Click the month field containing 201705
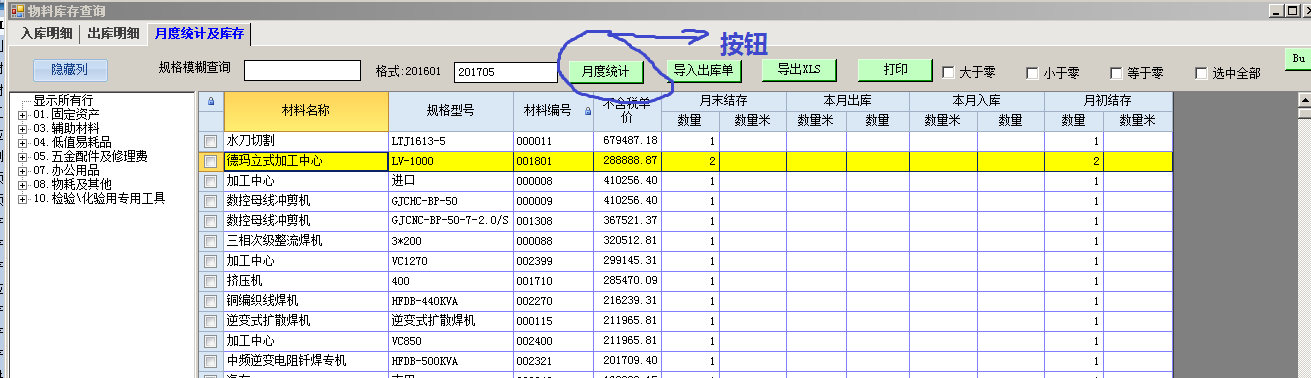This screenshot has height=378, width=1311. (x=505, y=72)
